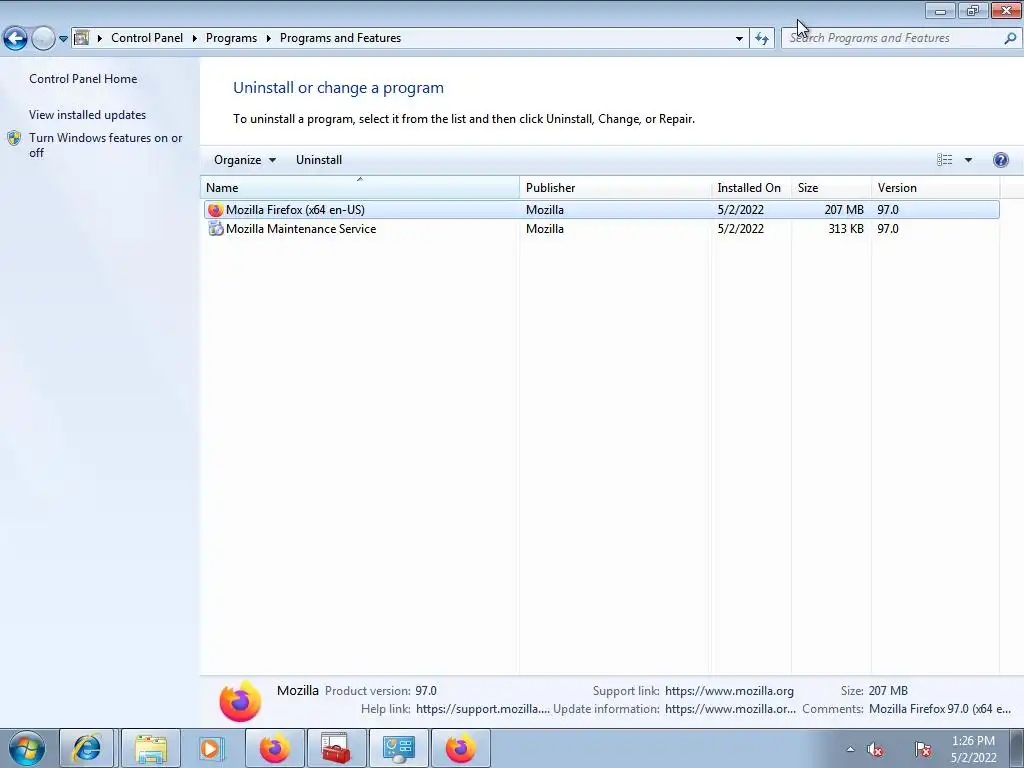
Task: Open Control Panel Home
Action: [x=83, y=78]
